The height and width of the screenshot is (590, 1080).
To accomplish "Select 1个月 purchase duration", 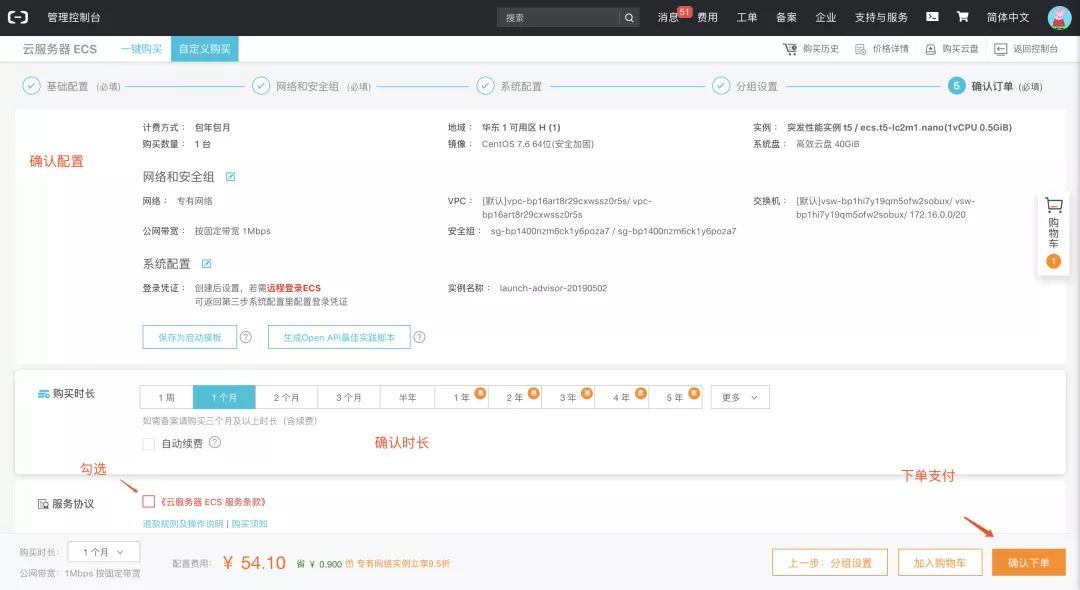I will coord(225,397).
